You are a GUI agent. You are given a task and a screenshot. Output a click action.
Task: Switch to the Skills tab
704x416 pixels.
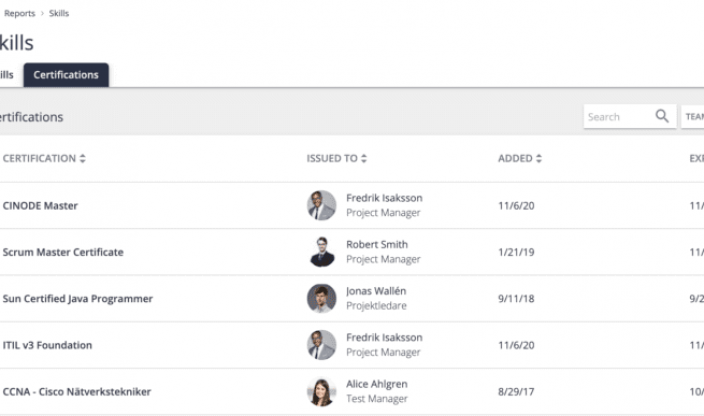click(8, 75)
